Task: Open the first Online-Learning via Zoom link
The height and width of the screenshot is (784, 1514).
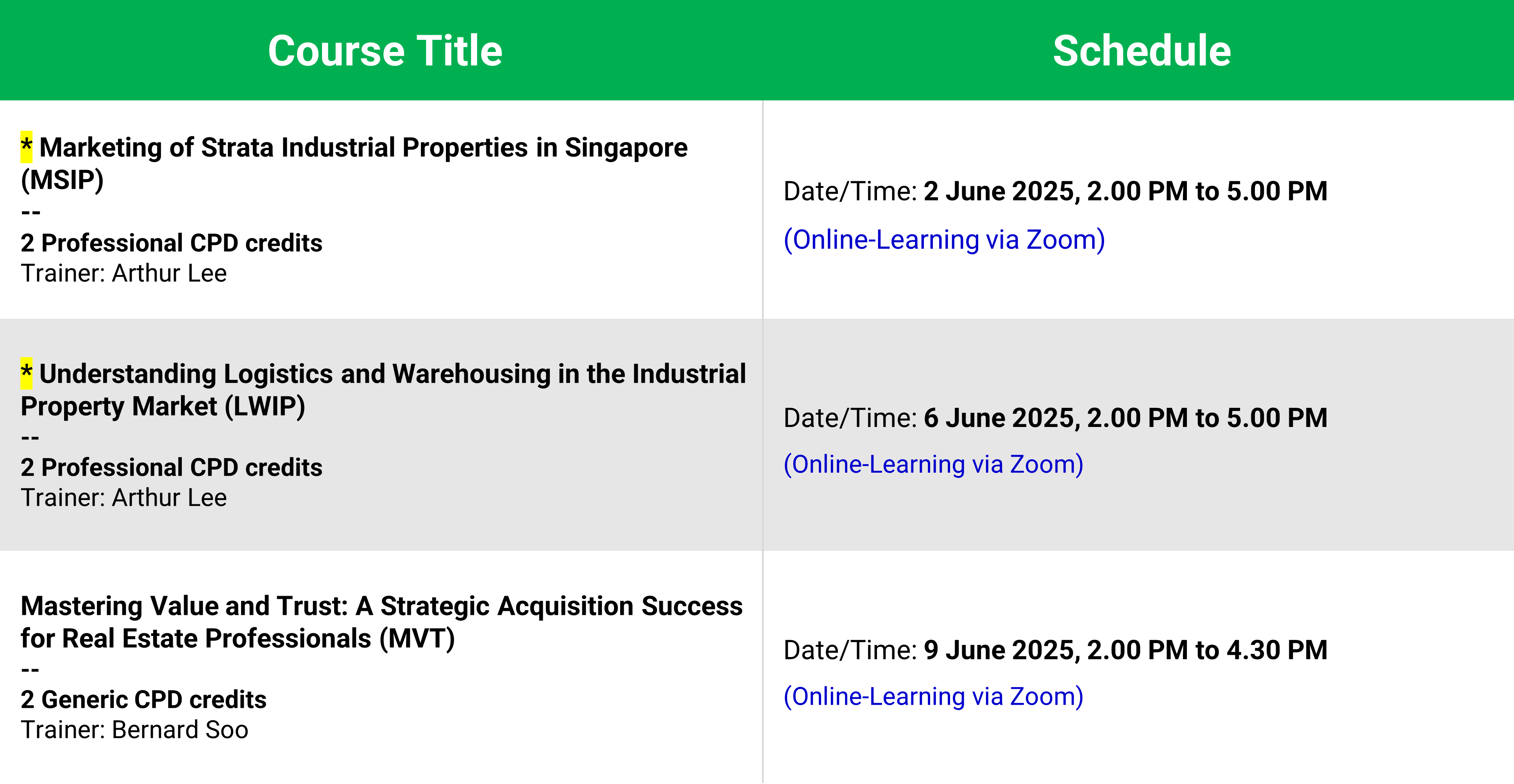Action: click(945, 239)
